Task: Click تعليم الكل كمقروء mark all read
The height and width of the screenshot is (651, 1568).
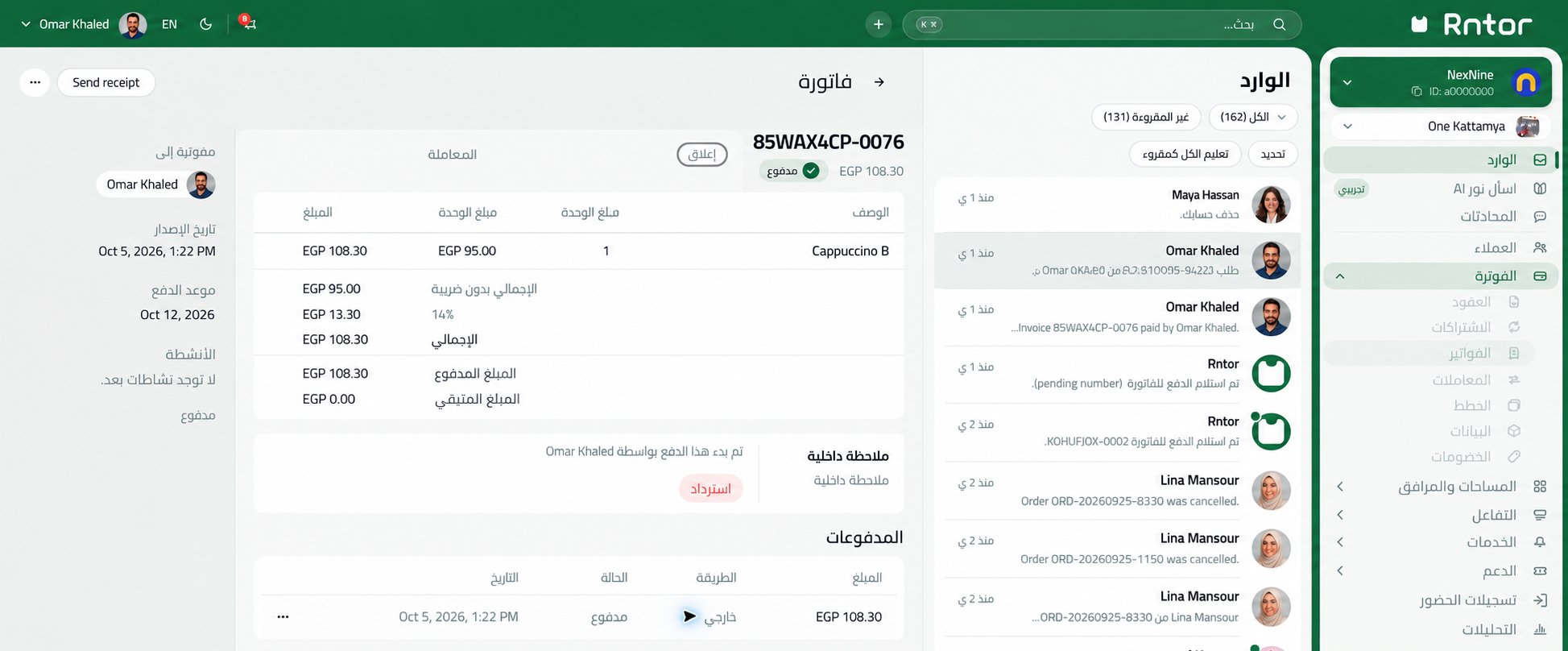Action: coord(1185,154)
